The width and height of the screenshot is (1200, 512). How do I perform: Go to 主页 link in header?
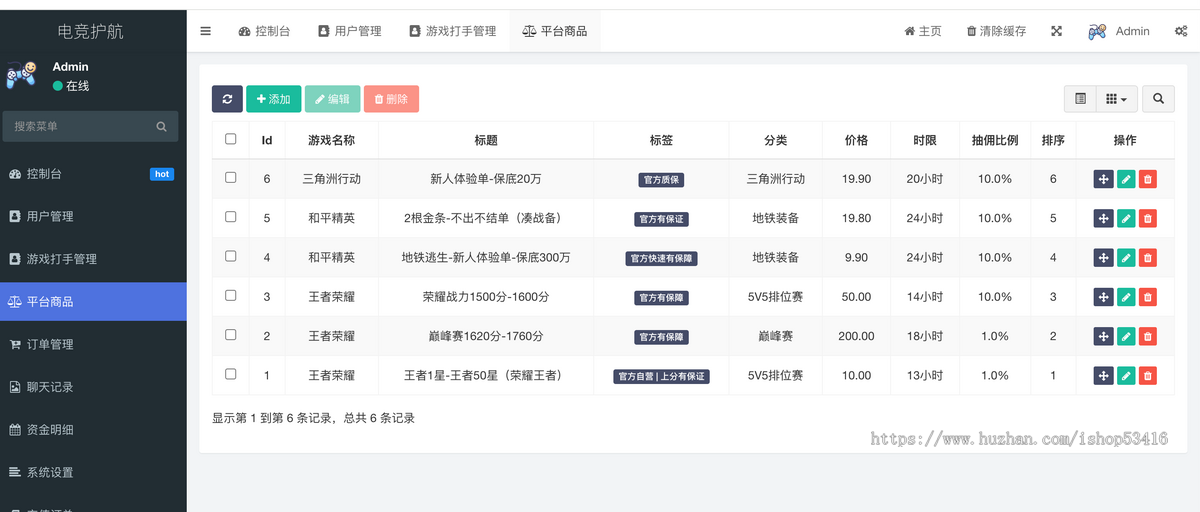923,31
